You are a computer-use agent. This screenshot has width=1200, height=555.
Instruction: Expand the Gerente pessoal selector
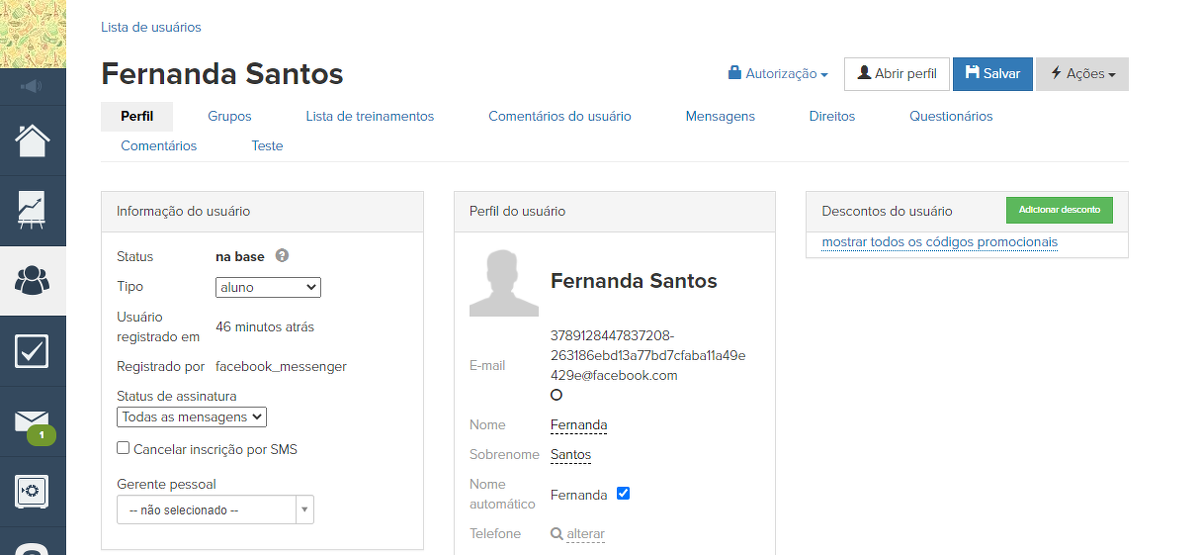click(215, 510)
